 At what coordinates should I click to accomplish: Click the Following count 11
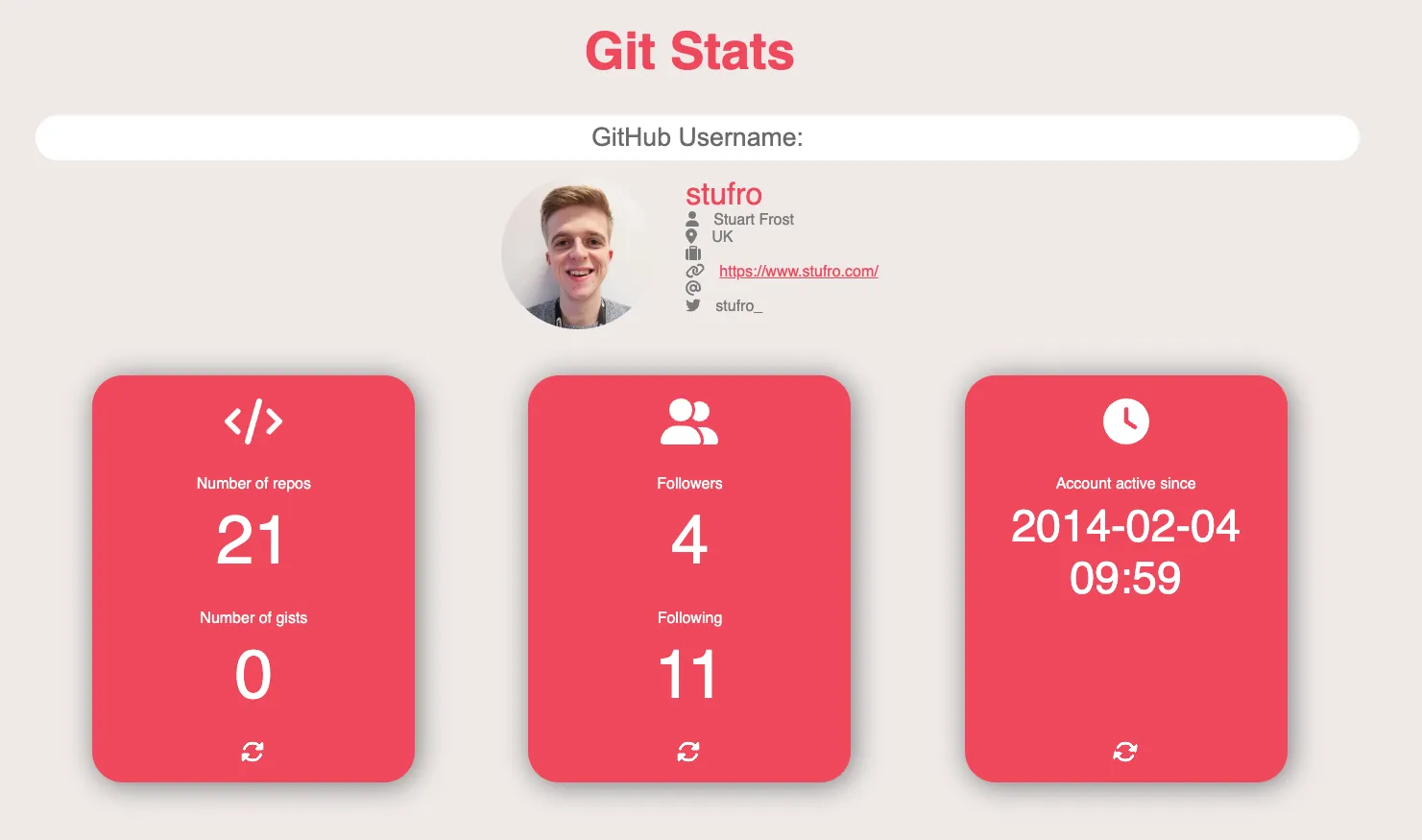pyautogui.click(x=689, y=674)
